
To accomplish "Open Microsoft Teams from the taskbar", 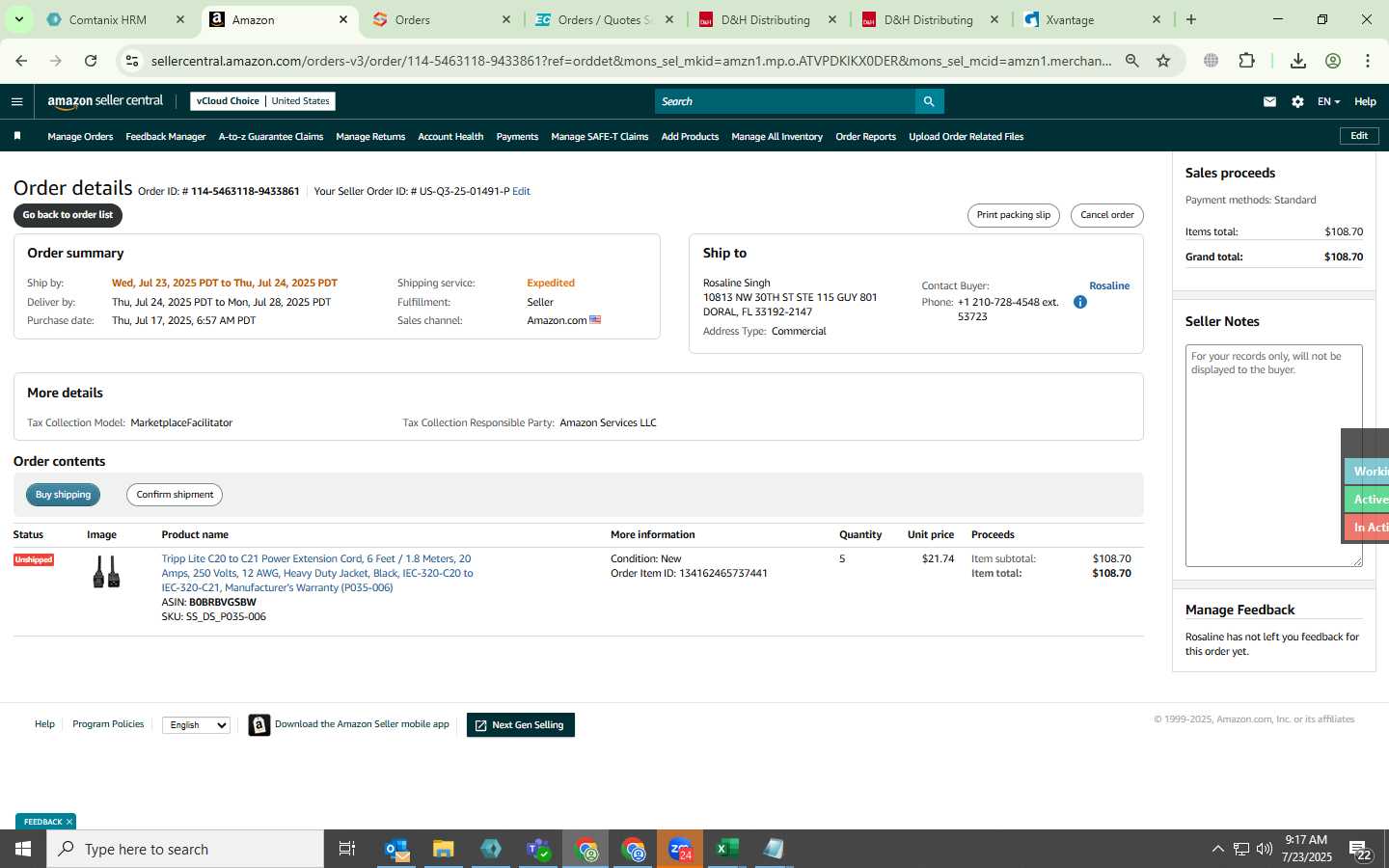I will click(538, 849).
